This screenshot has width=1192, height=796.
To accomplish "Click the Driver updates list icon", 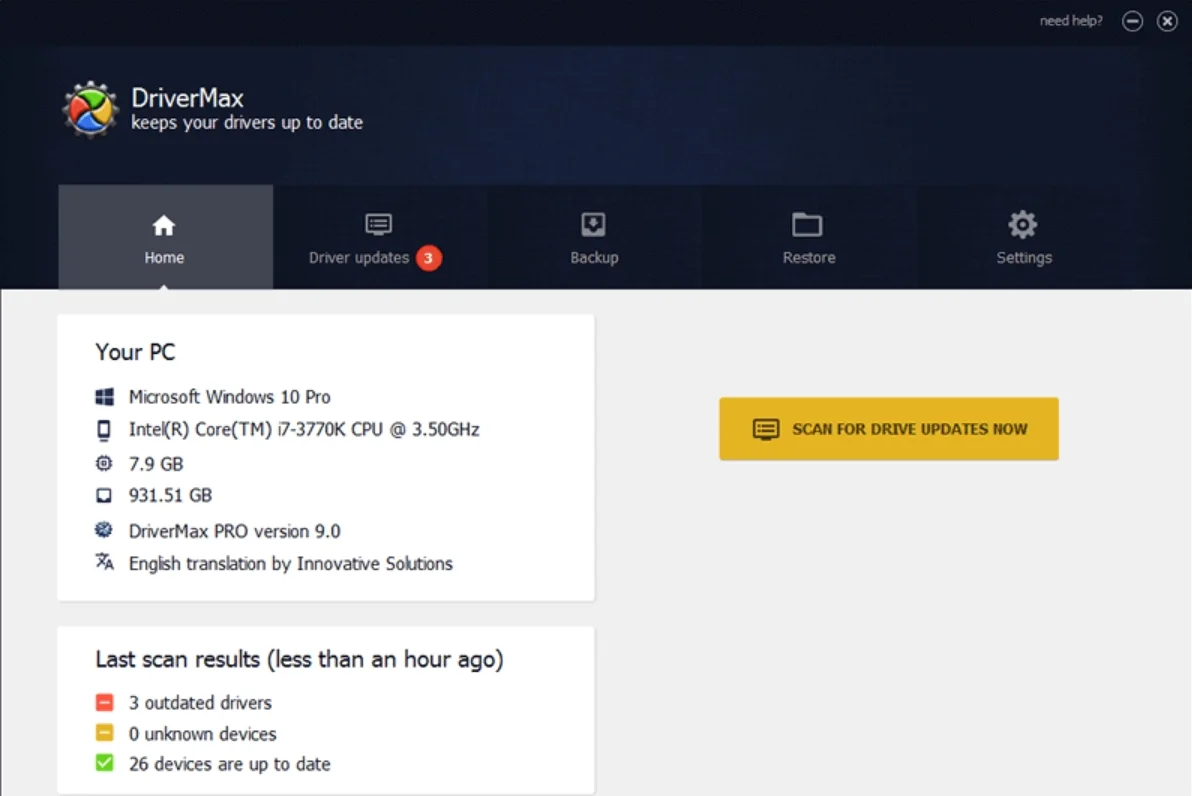I will [x=379, y=224].
